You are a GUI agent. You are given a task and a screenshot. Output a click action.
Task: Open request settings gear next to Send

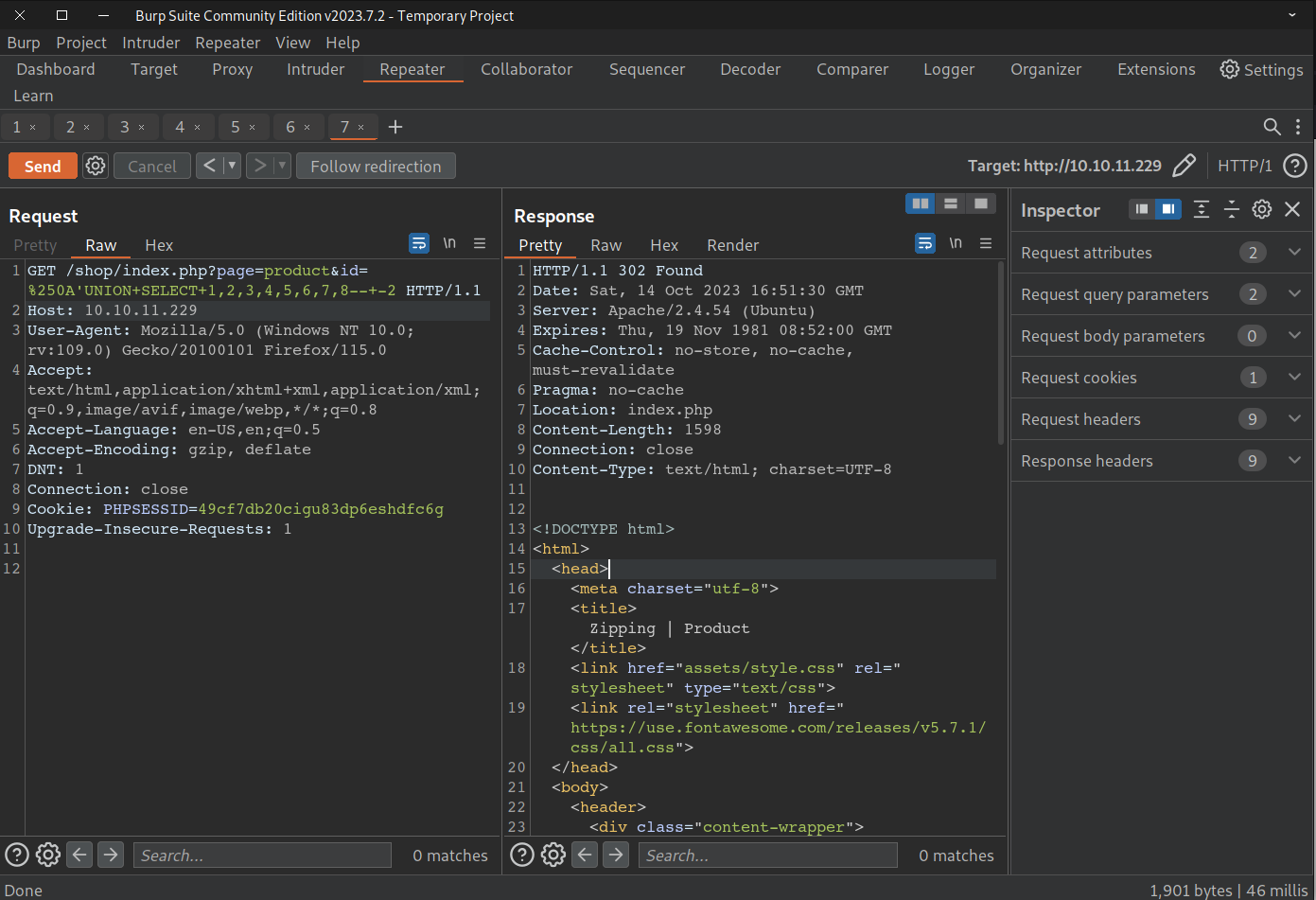click(96, 166)
